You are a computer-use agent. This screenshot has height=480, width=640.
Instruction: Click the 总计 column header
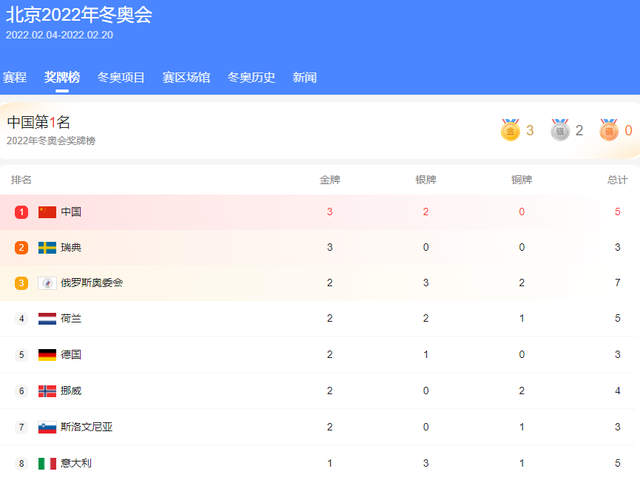pyautogui.click(x=618, y=180)
